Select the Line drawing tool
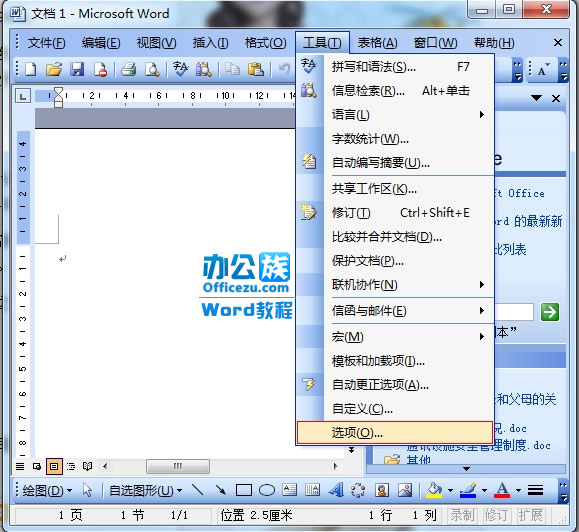Screen dimensions: 579x532 click(198, 490)
